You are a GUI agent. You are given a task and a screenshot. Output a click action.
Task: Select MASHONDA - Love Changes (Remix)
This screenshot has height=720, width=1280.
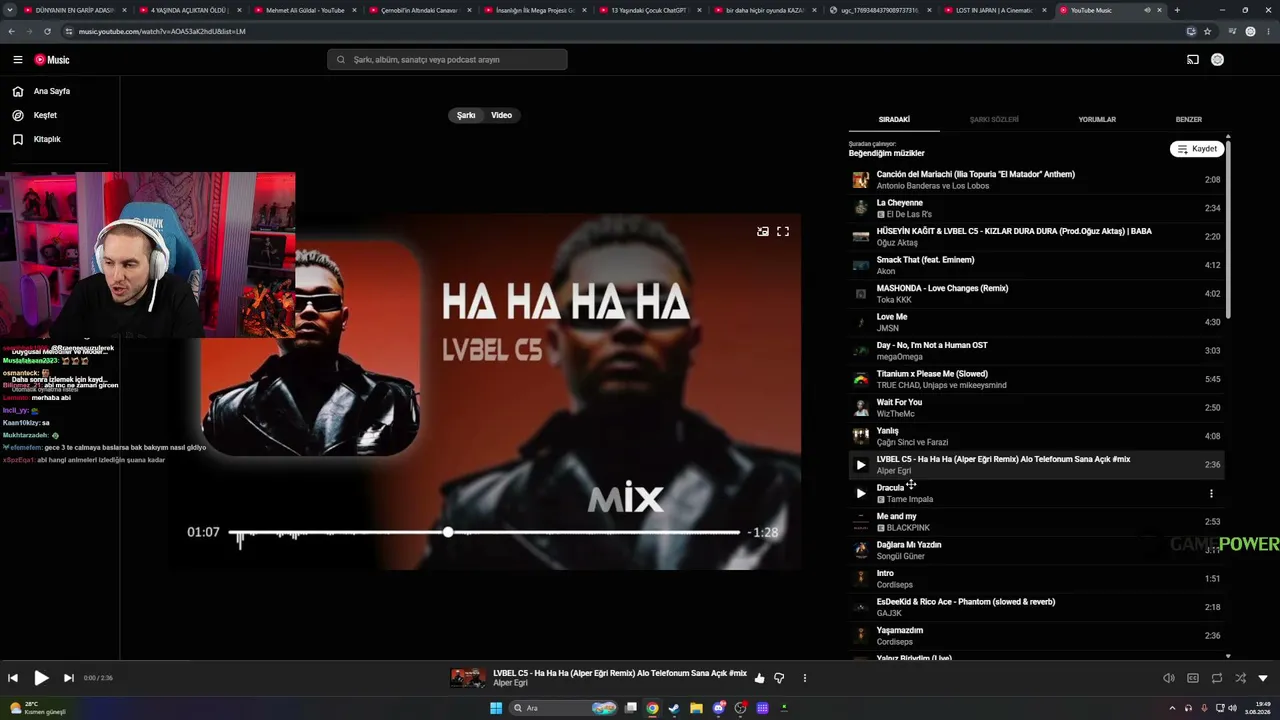click(1036, 294)
